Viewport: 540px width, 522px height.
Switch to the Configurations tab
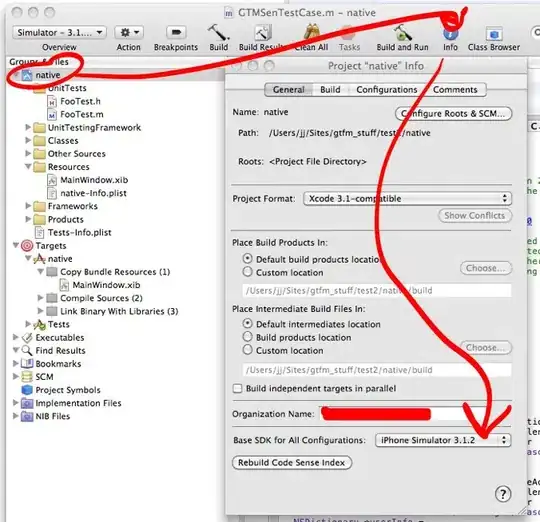(x=387, y=90)
